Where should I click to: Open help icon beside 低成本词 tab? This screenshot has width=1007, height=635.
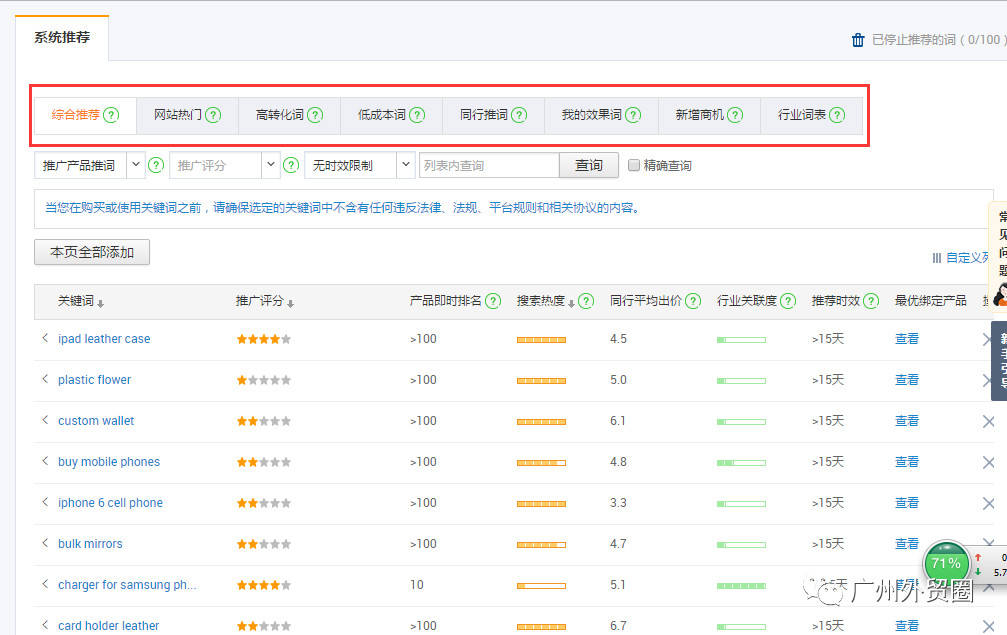coord(417,115)
